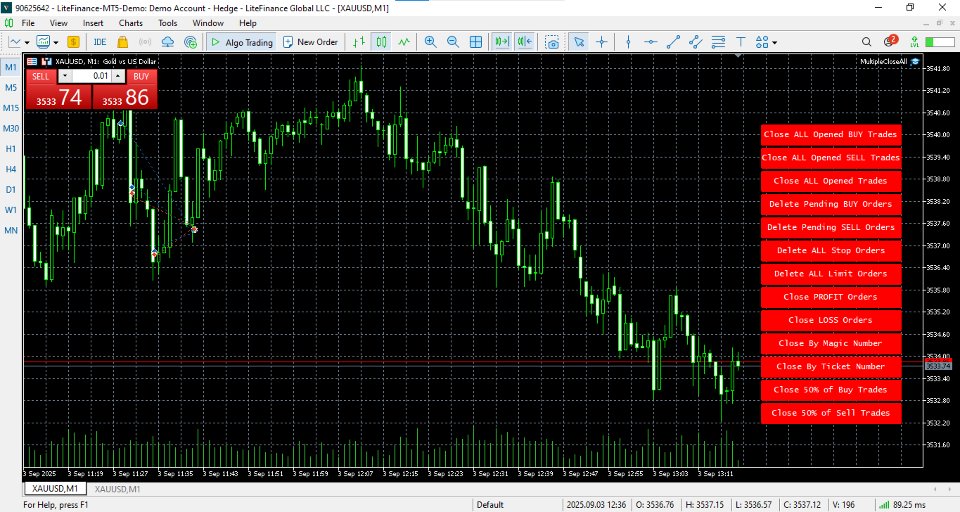Tile windows with grid icon
The image size is (960, 512).
(476, 42)
